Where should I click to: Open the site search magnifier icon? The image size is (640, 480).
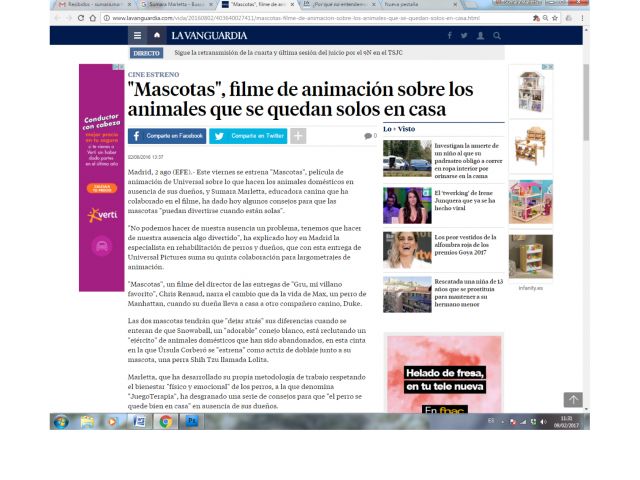[x=497, y=36]
